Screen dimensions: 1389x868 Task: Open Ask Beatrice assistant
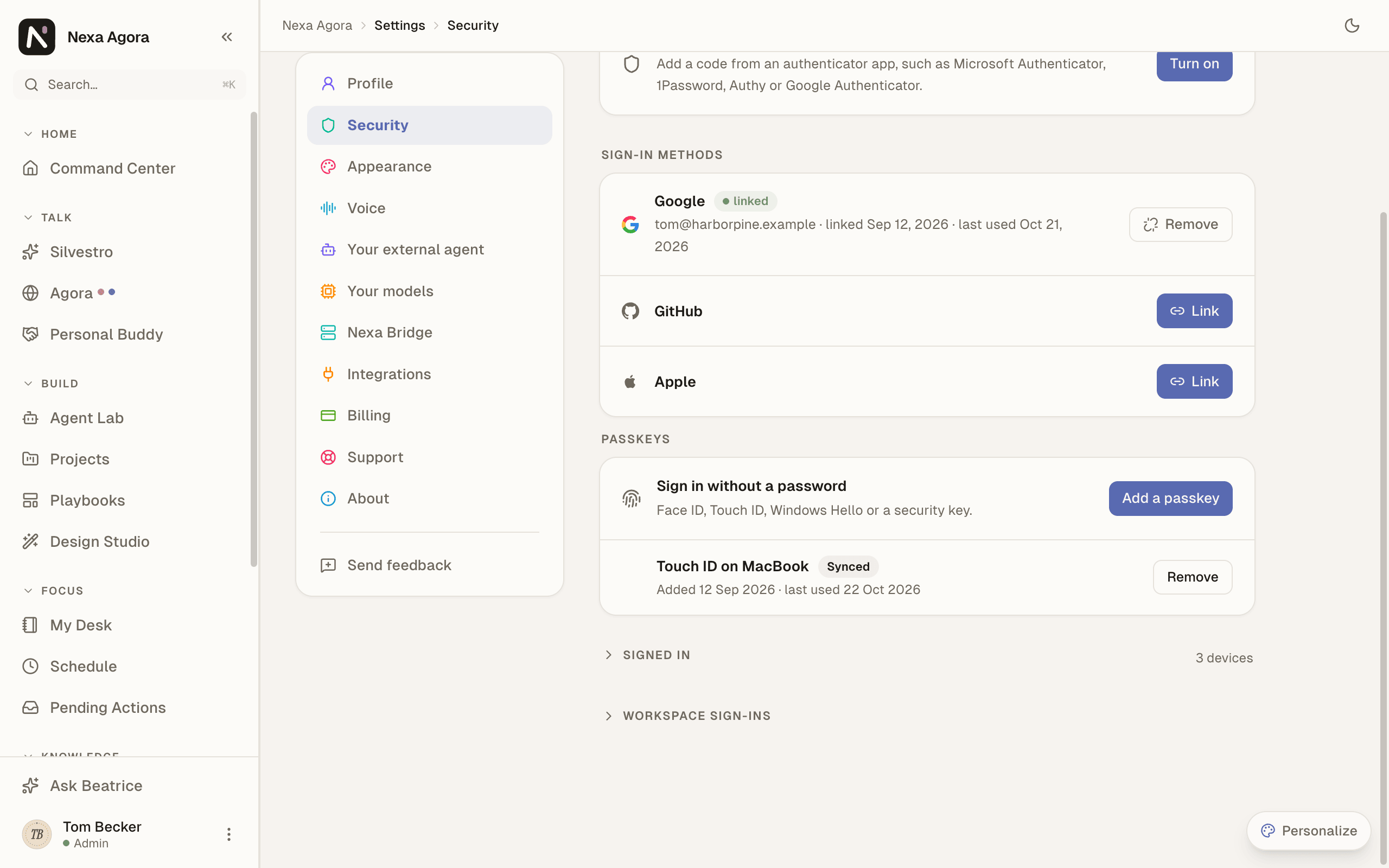[130, 786]
